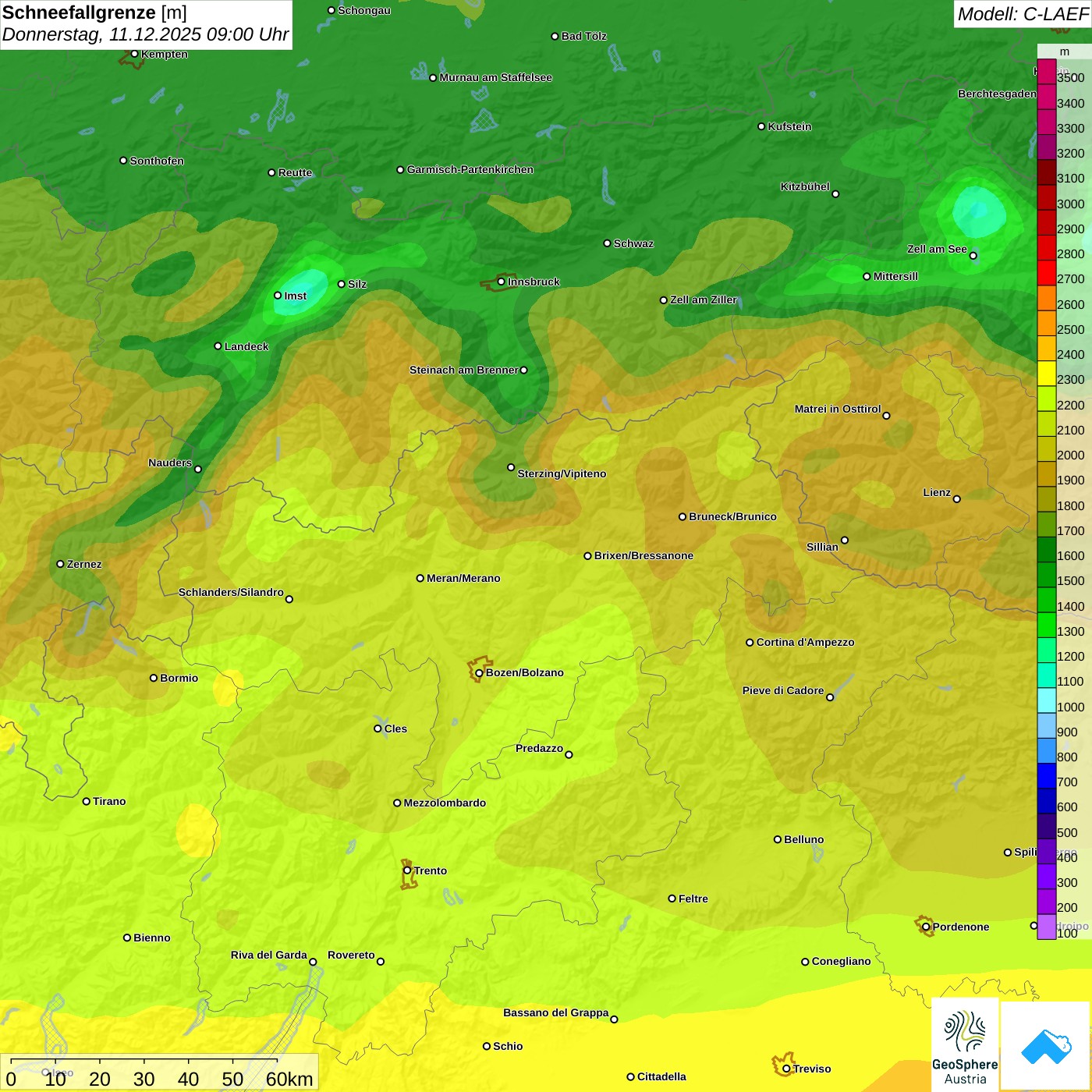Viewport: 1092px width, 1092px height.
Task: Click the Predazzo label
Action: [x=539, y=748]
